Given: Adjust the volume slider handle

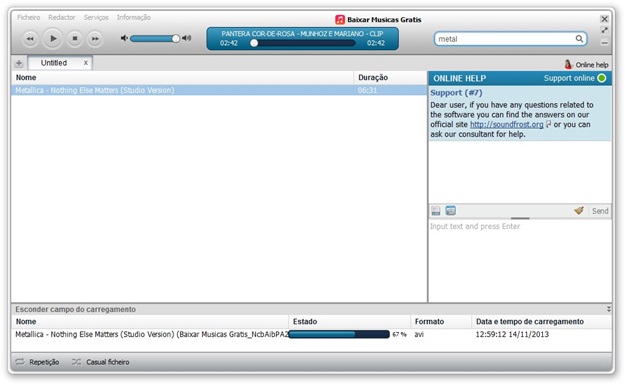Looking at the screenshot, I should 175,38.
